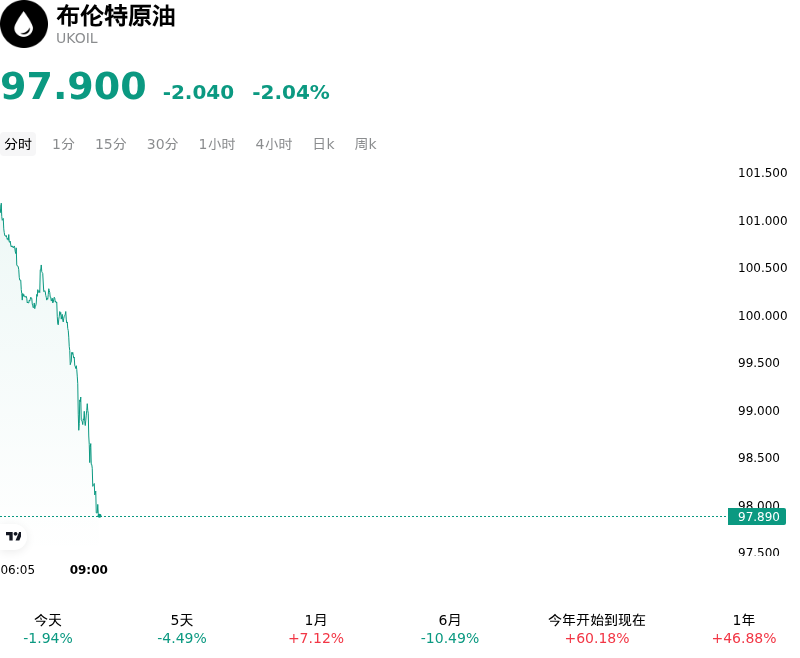The image size is (800, 658).
Task: Choose the 1小时 chart interval
Action: click(217, 144)
